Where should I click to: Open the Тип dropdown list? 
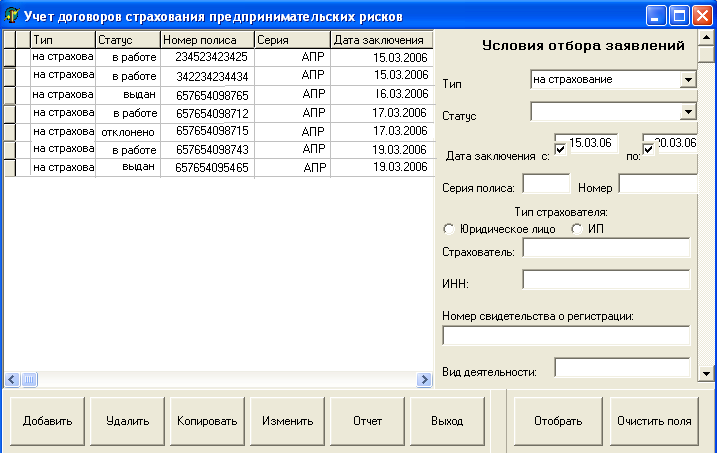(687, 80)
